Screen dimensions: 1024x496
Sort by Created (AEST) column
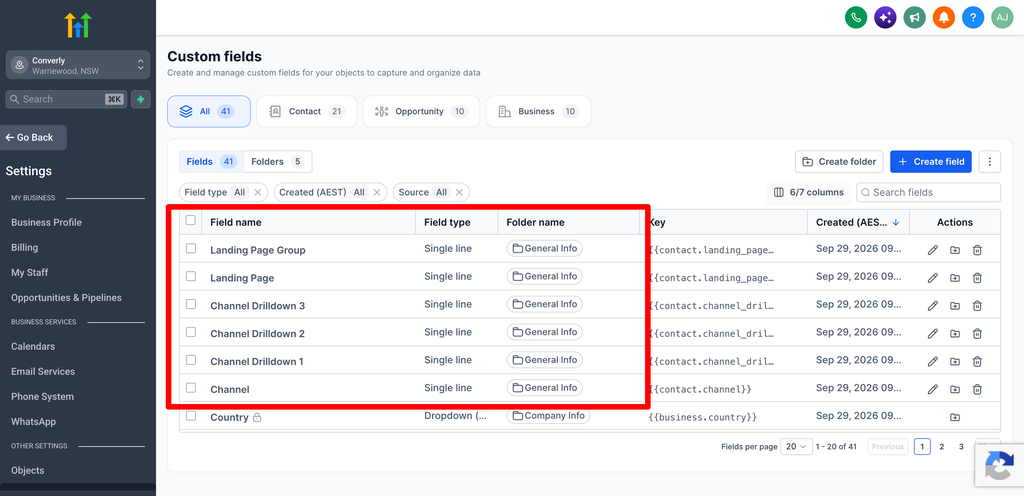[857, 223]
